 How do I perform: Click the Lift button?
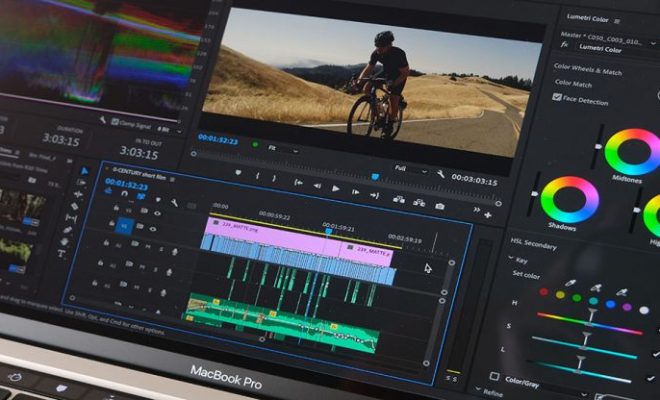[x=399, y=199]
